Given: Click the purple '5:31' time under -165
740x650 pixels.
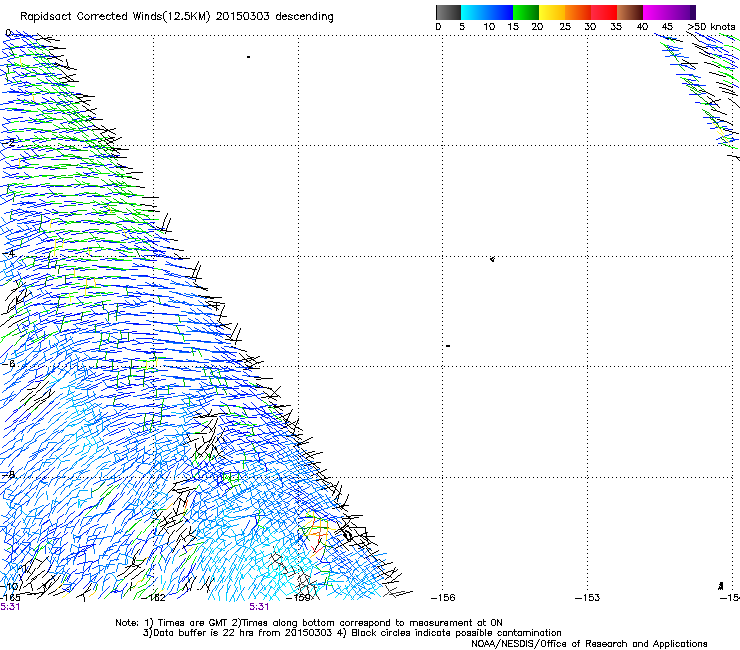Looking at the screenshot, I should (x=10, y=607).
